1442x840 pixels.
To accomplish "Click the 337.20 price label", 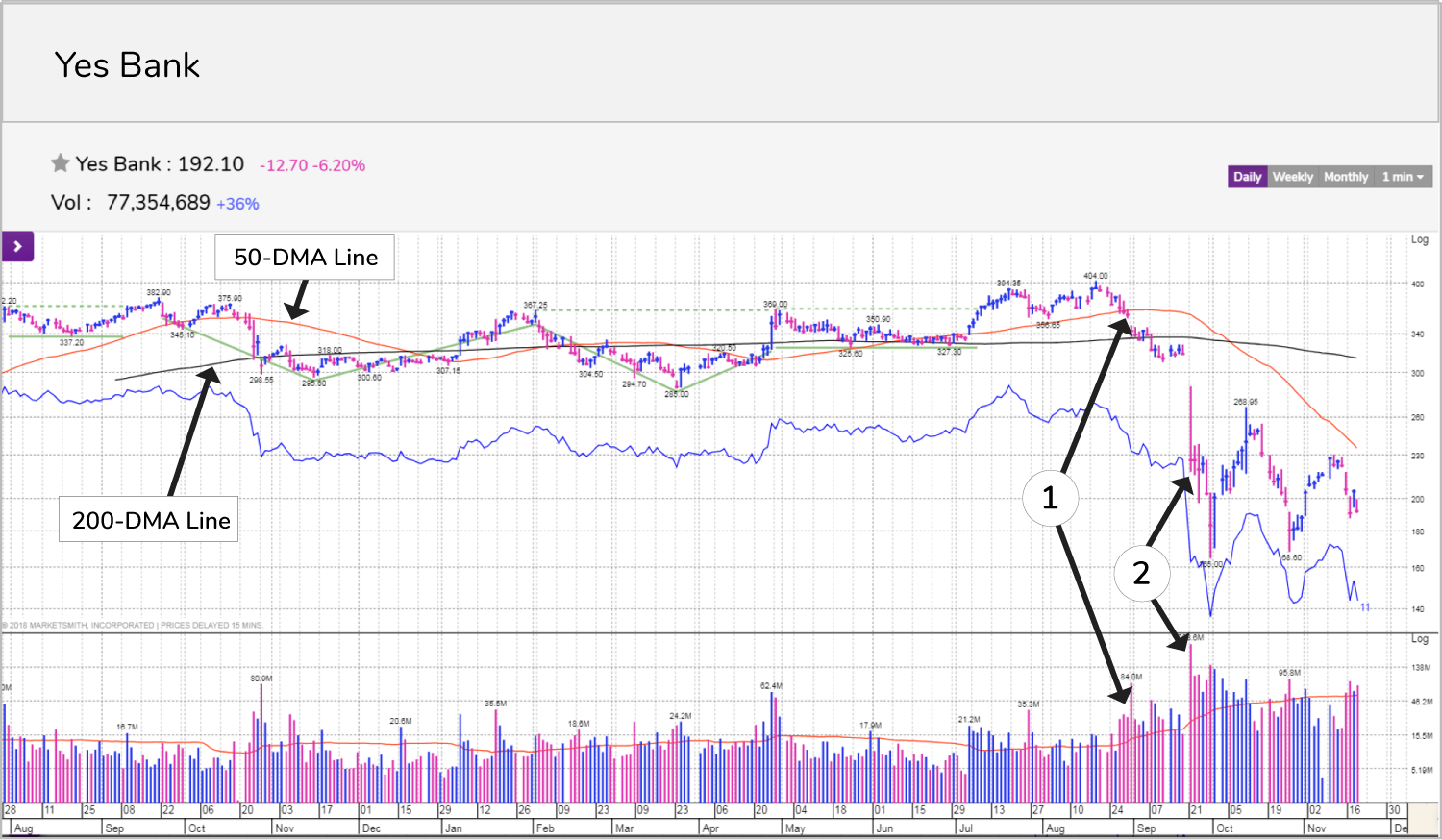I will pyautogui.click(x=72, y=343).
